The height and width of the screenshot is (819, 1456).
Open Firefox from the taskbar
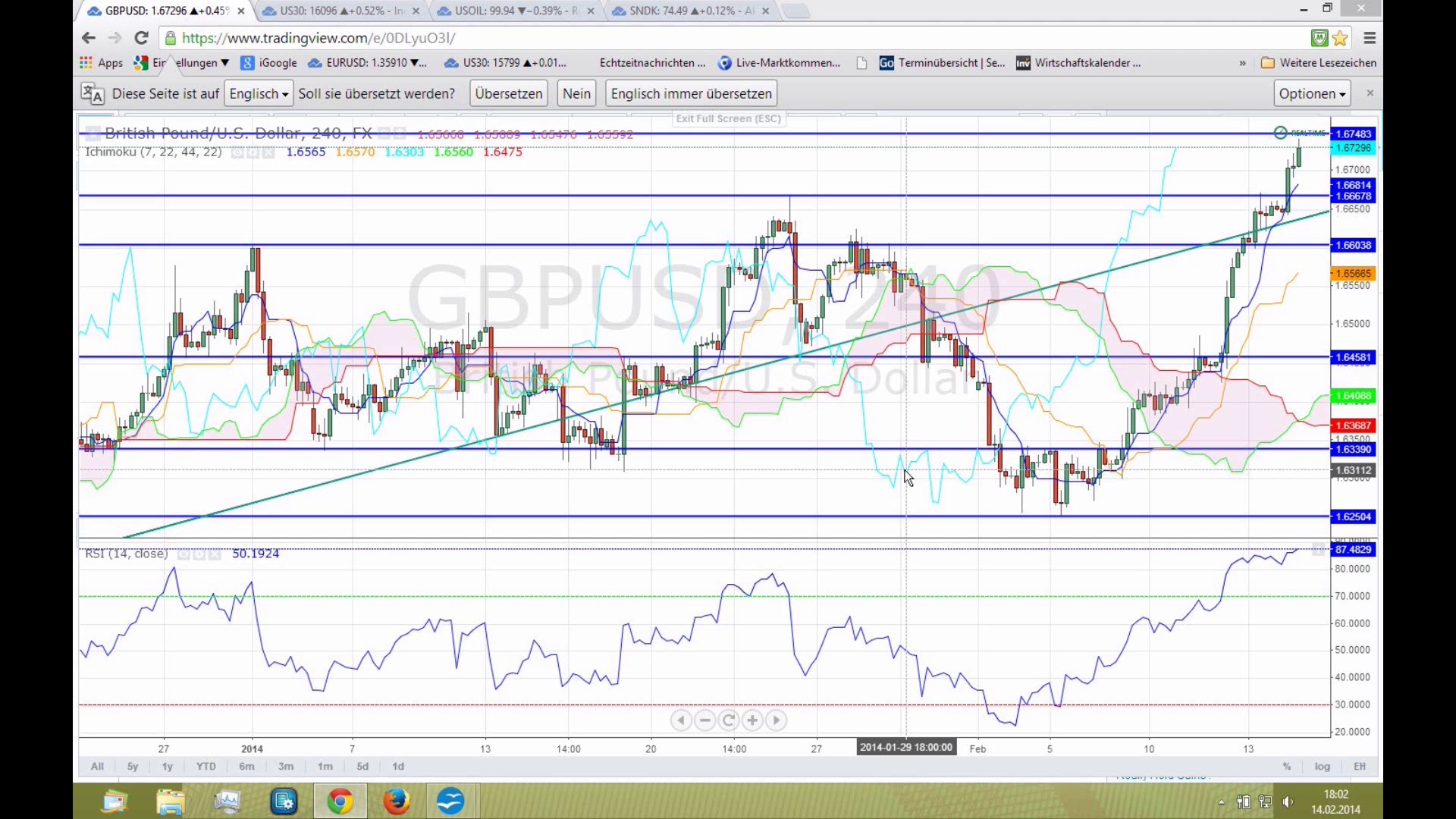(x=396, y=802)
